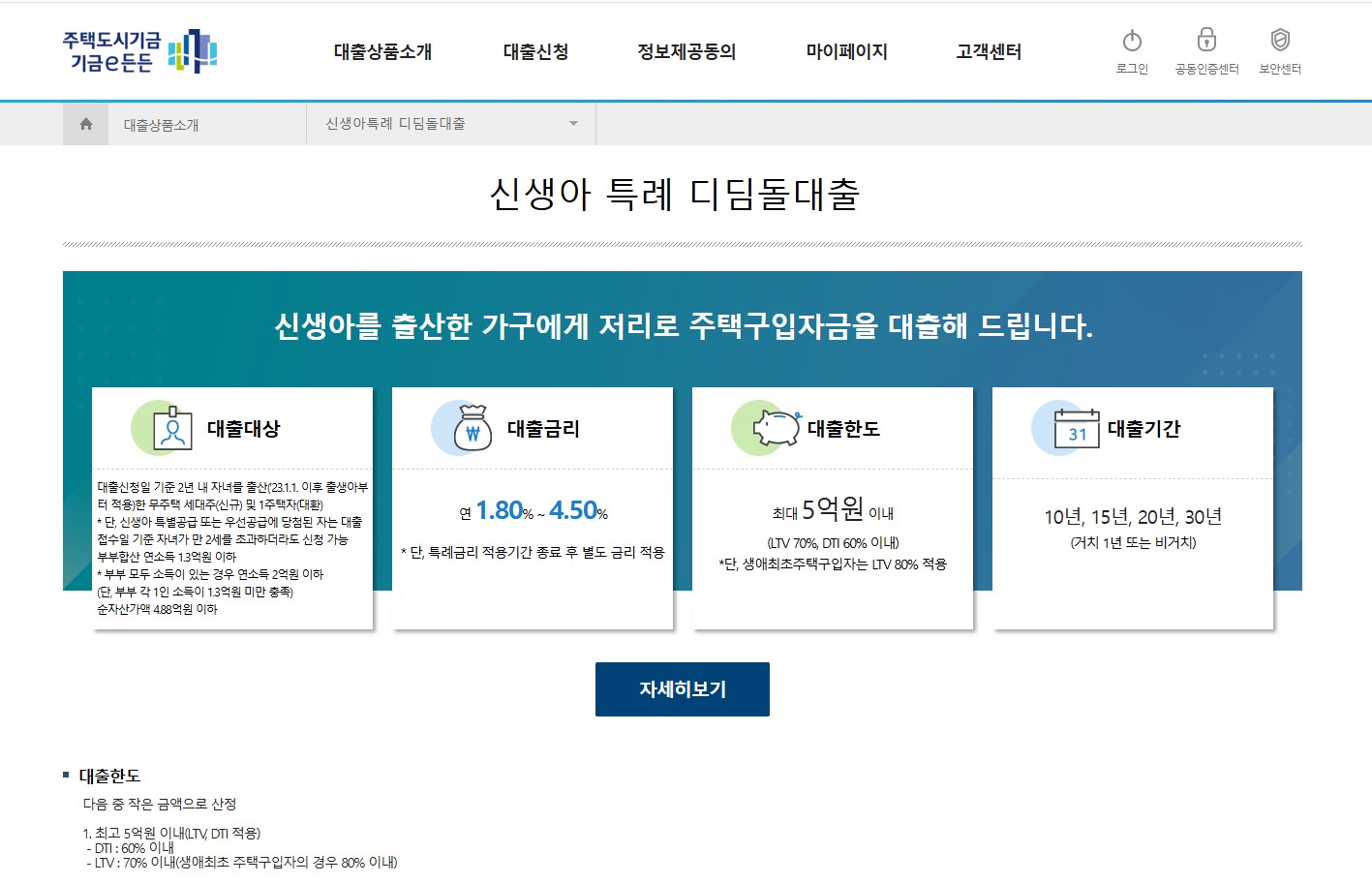Click the home icon in the breadcrumb bar
Viewport: 1372px width, 884px height.
(x=86, y=123)
